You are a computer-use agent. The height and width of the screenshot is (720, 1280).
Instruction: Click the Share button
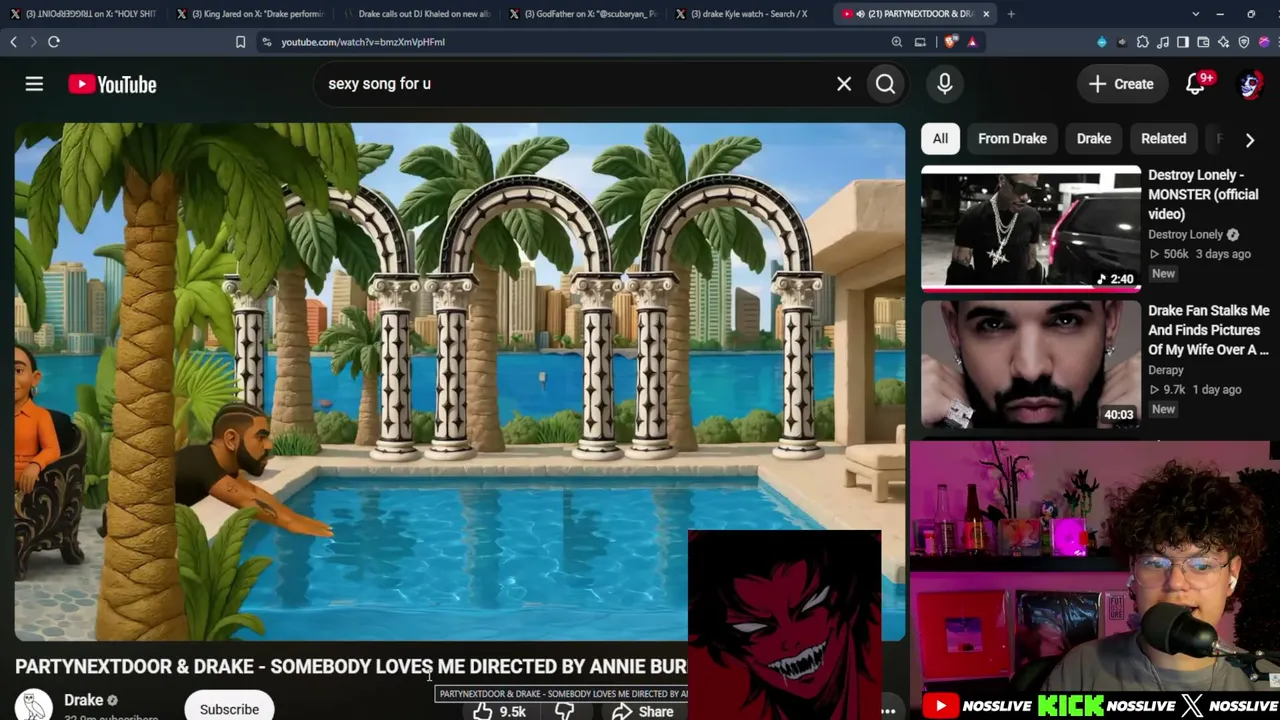642,711
